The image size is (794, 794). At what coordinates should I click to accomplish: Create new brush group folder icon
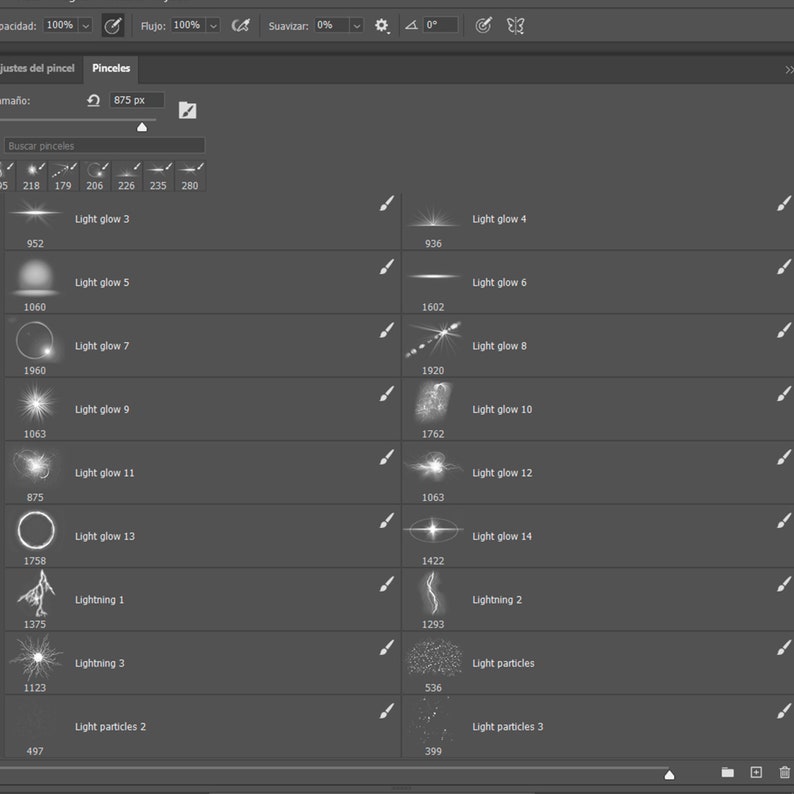(x=727, y=772)
